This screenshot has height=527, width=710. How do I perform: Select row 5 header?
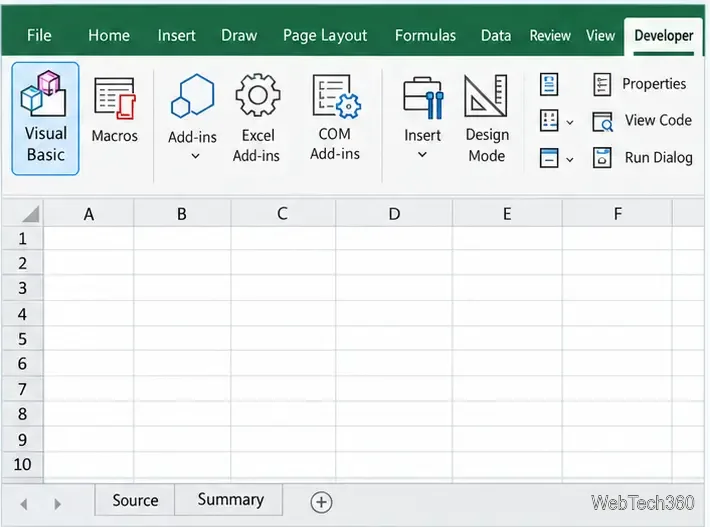coord(22,338)
